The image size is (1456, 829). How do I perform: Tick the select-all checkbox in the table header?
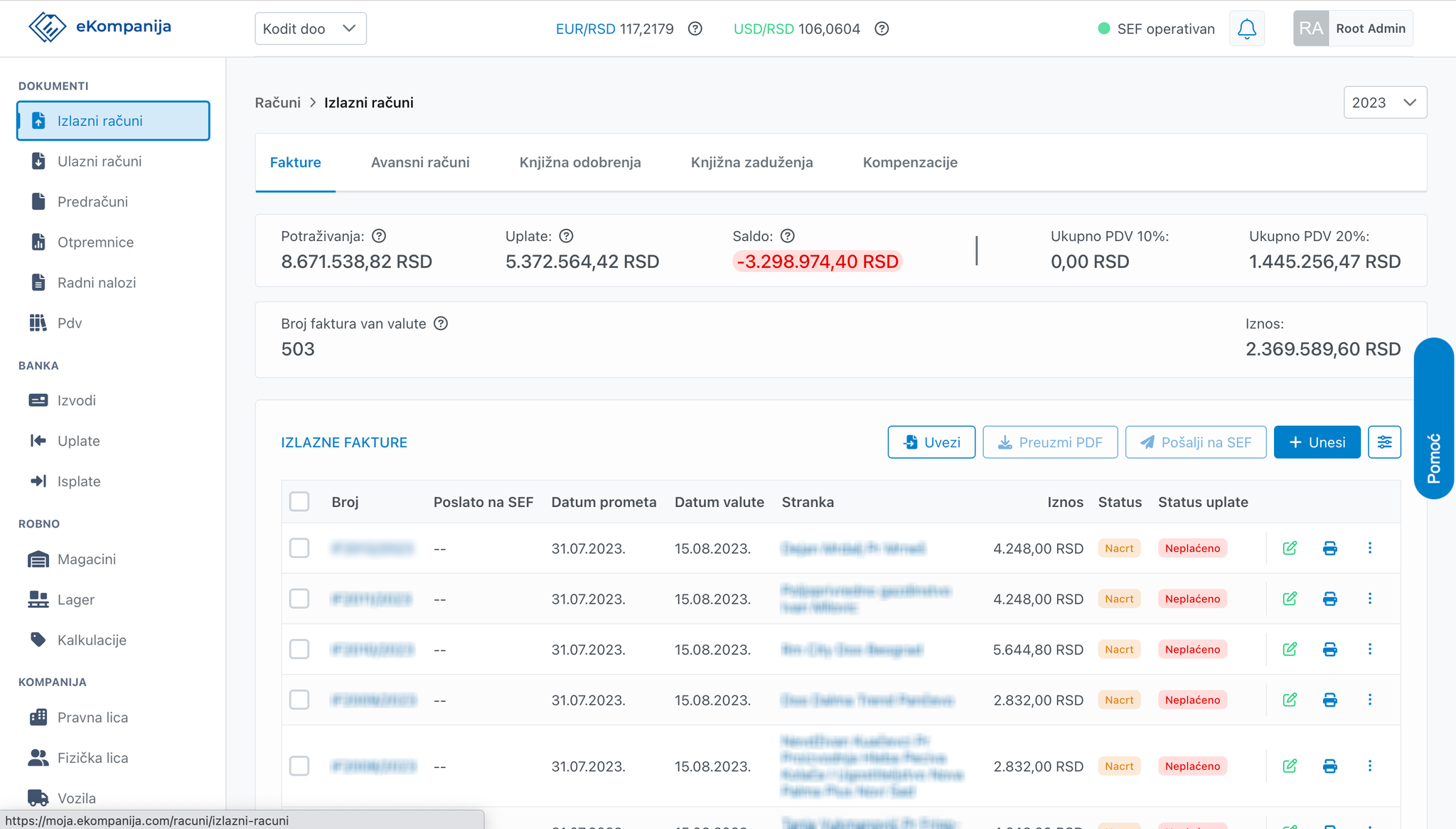(x=299, y=502)
